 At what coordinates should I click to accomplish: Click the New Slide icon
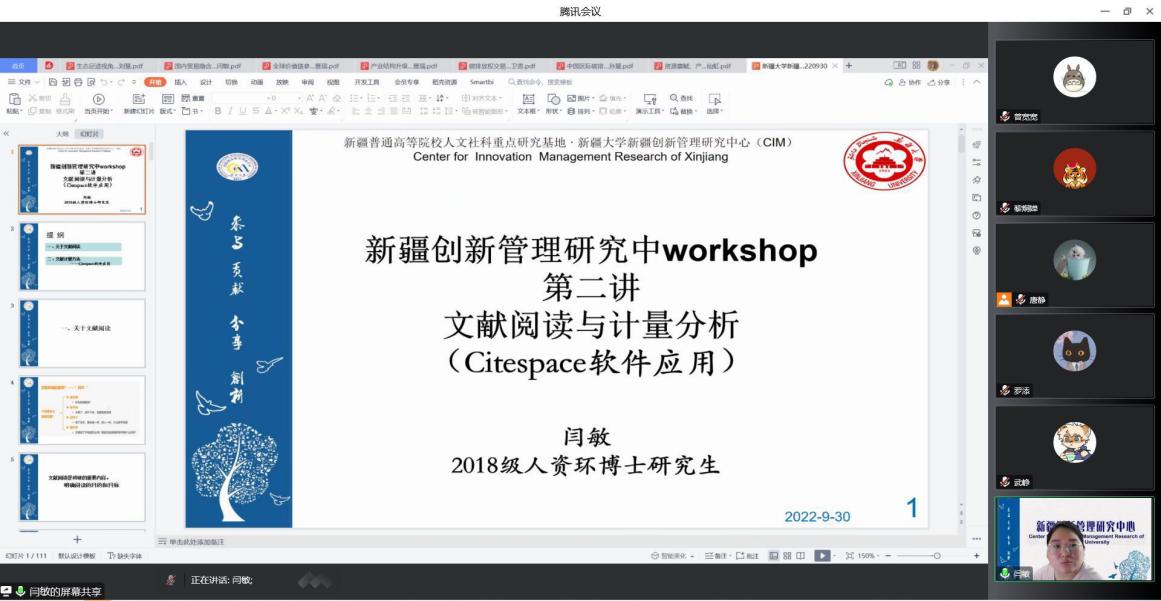[139, 98]
